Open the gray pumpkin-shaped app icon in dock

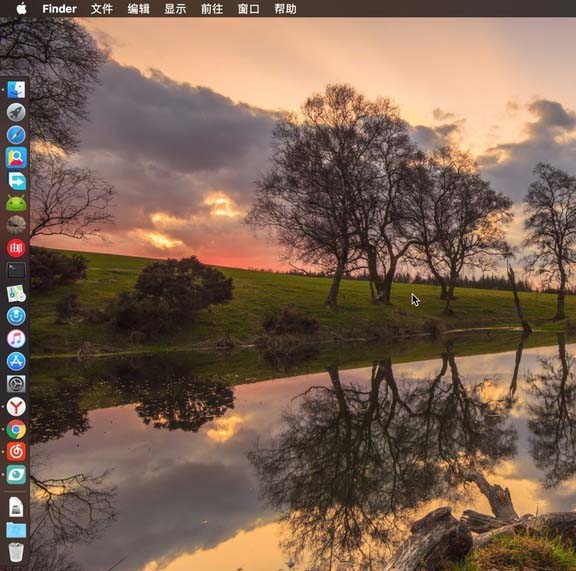point(16,225)
